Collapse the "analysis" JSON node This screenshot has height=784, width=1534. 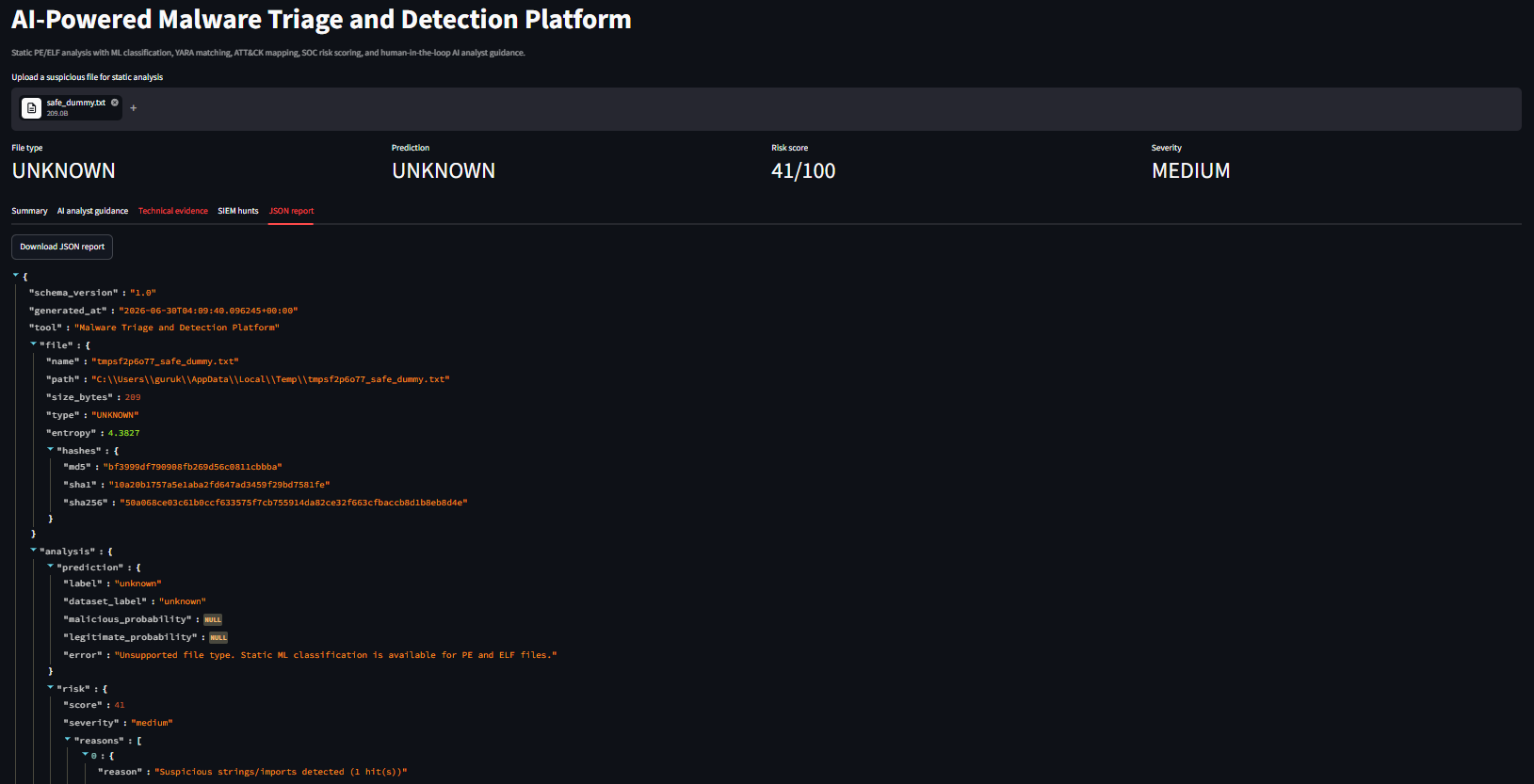click(33, 551)
